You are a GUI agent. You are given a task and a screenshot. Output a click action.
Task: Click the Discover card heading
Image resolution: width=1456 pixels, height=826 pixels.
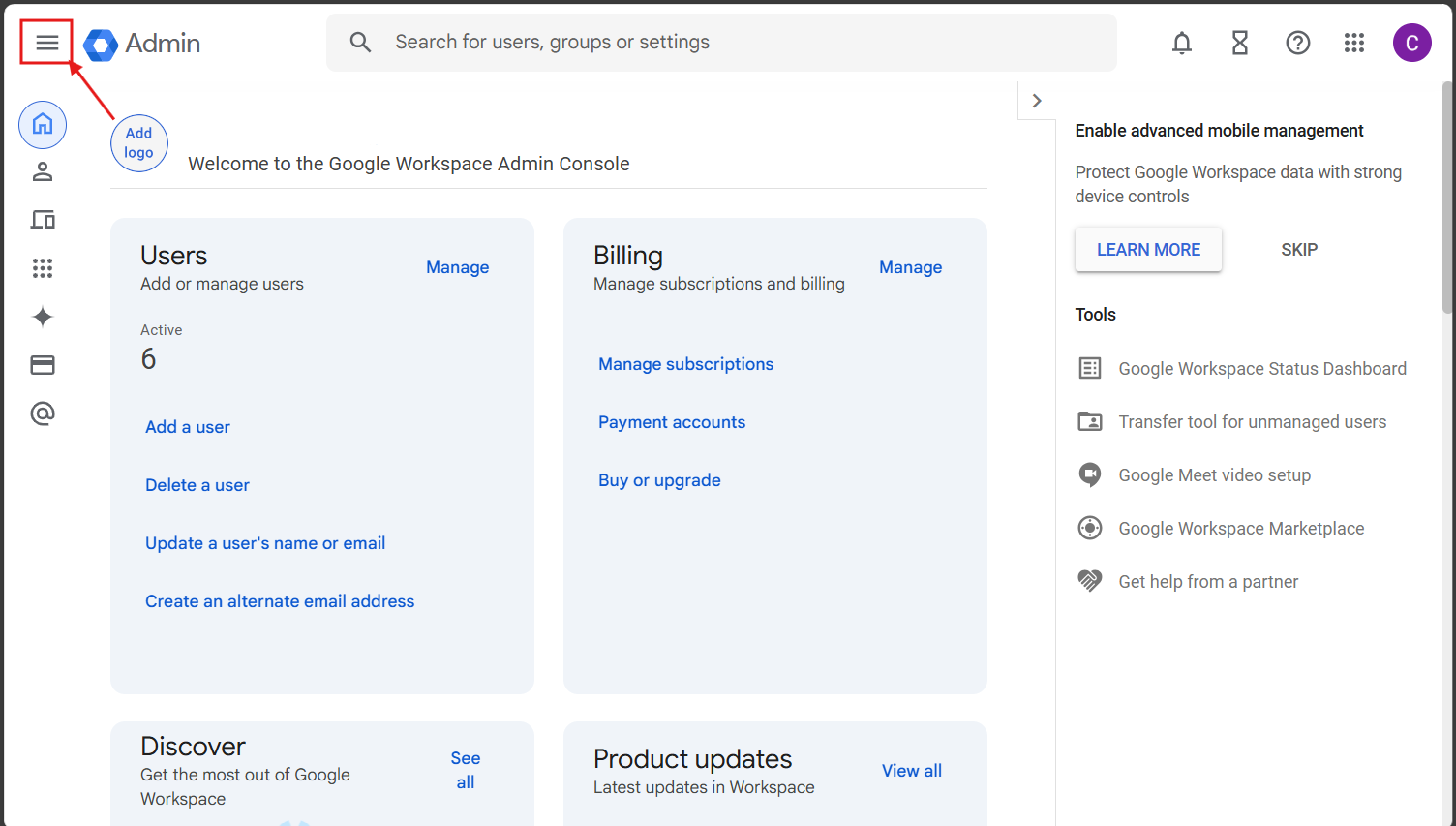[193, 747]
